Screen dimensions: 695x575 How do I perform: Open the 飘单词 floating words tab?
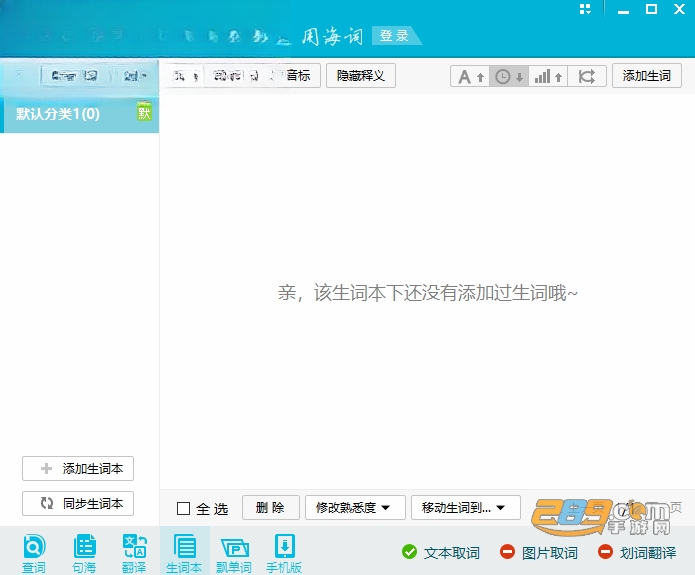click(234, 553)
